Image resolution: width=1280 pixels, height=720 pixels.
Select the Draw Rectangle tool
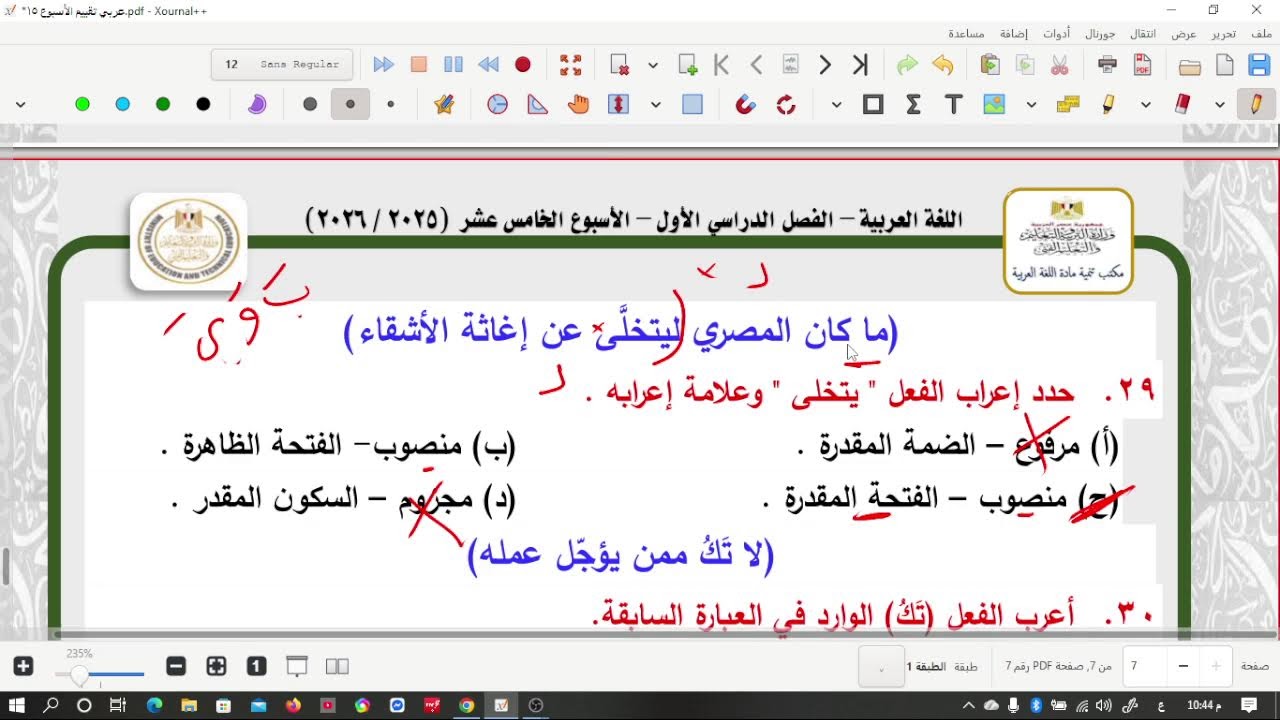(x=873, y=104)
